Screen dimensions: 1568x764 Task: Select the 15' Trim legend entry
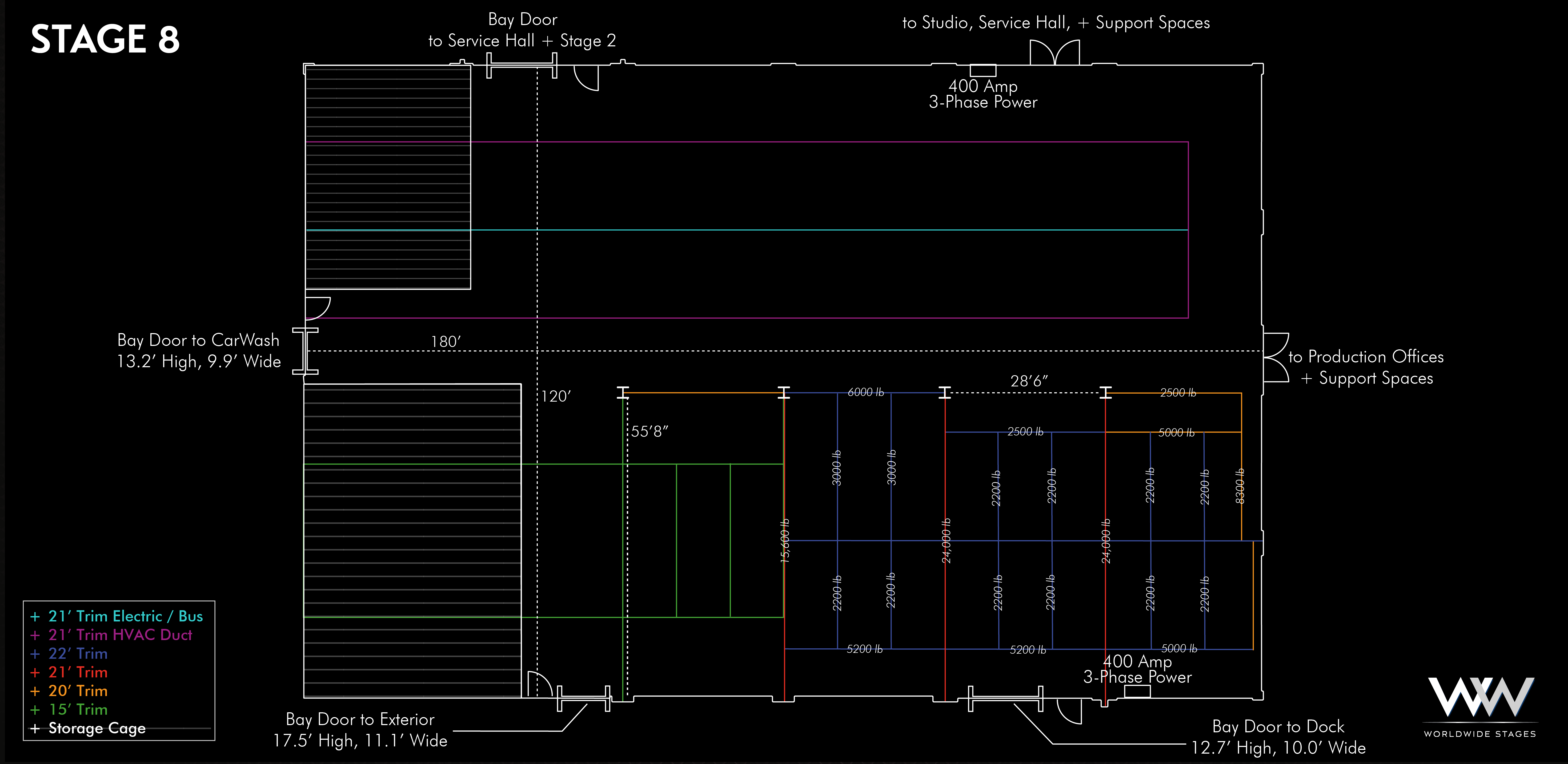[78, 710]
